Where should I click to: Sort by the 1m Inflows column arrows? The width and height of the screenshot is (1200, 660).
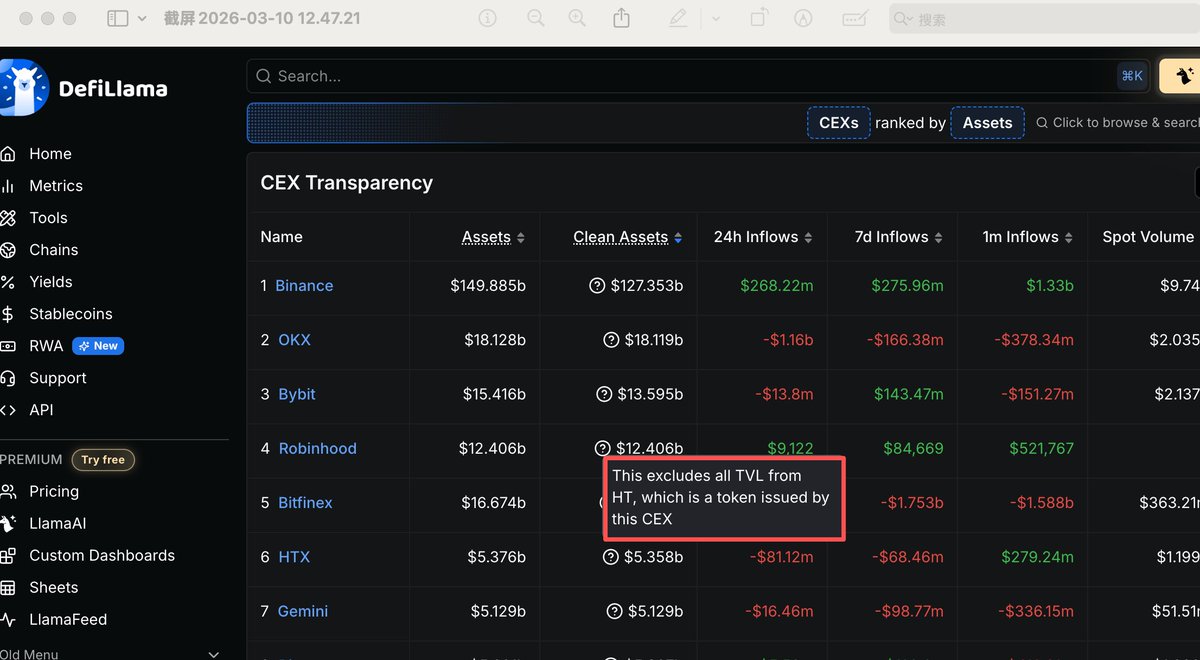(1068, 238)
